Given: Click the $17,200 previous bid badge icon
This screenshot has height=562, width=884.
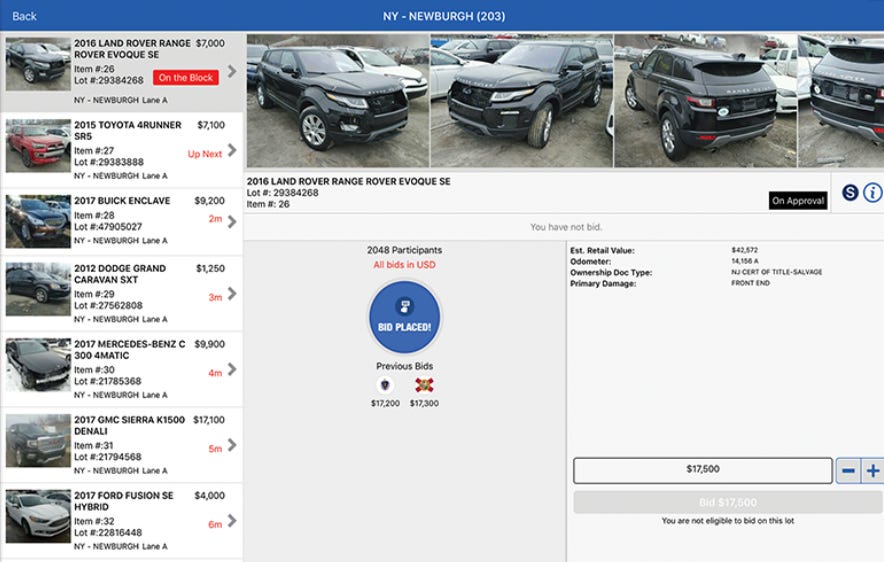Looking at the screenshot, I should 385,385.
